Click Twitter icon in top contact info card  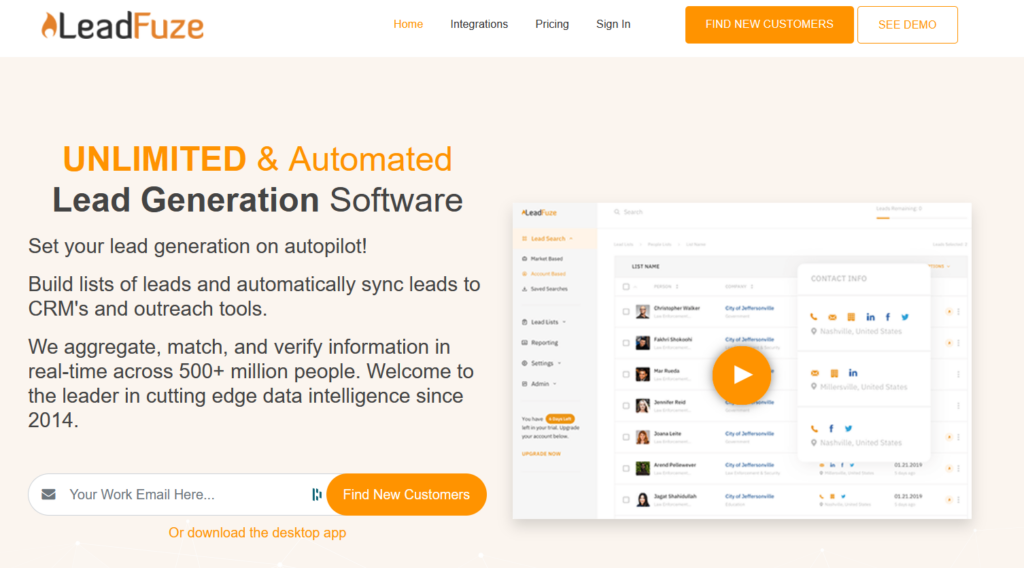[905, 317]
